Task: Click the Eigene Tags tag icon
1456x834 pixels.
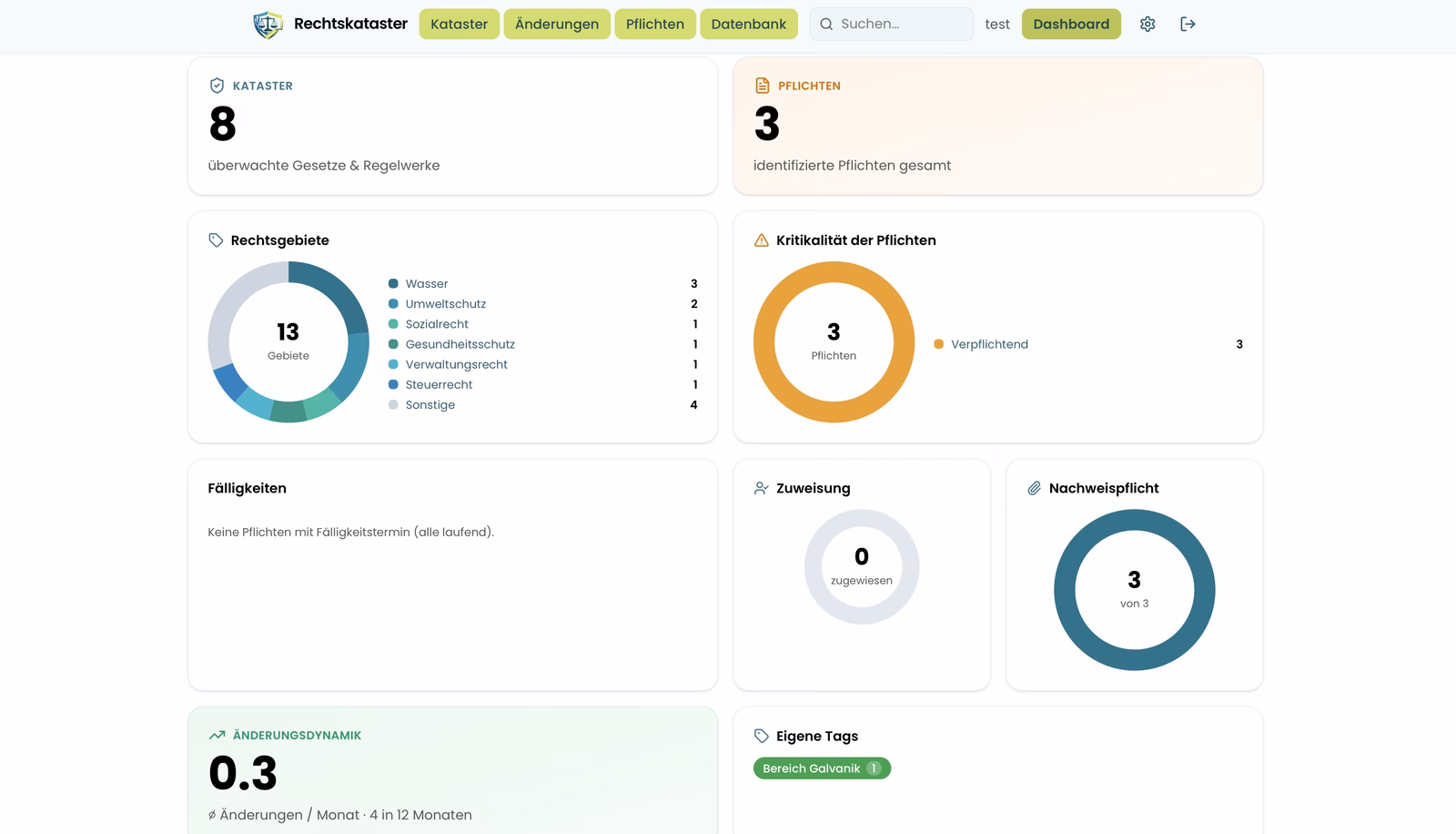Action: click(x=762, y=736)
